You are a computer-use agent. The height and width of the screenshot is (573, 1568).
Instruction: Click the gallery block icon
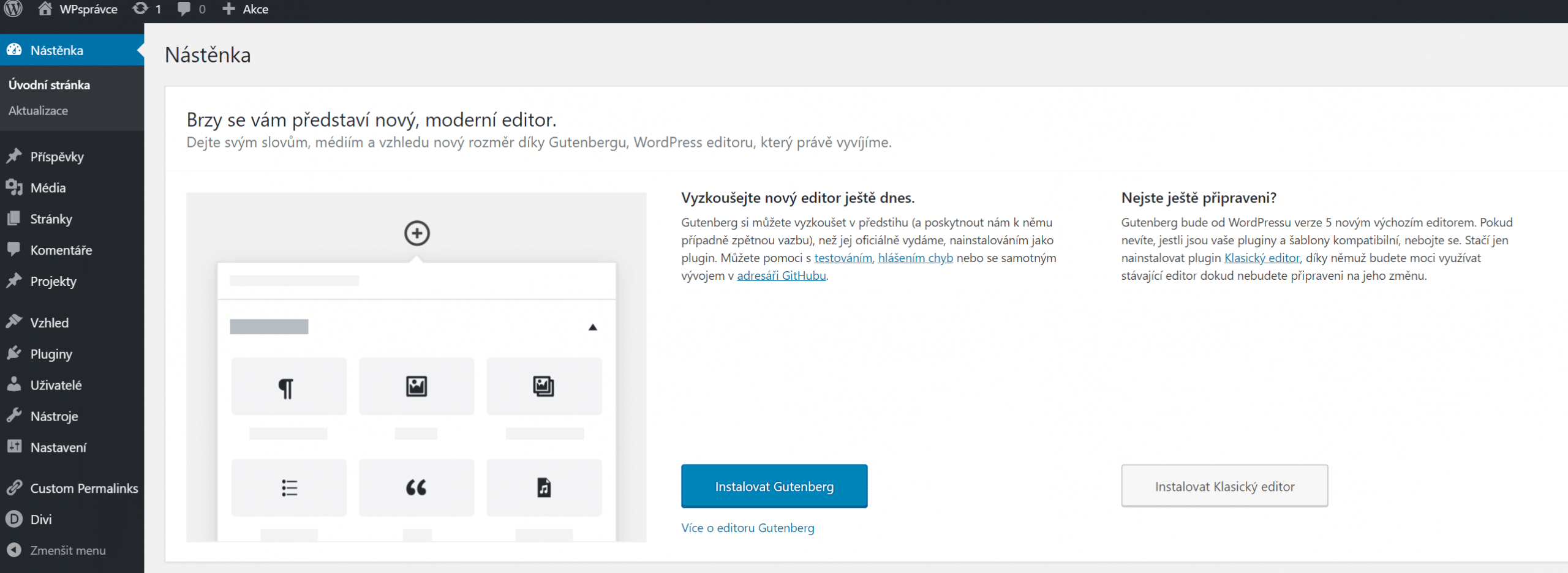tap(543, 386)
